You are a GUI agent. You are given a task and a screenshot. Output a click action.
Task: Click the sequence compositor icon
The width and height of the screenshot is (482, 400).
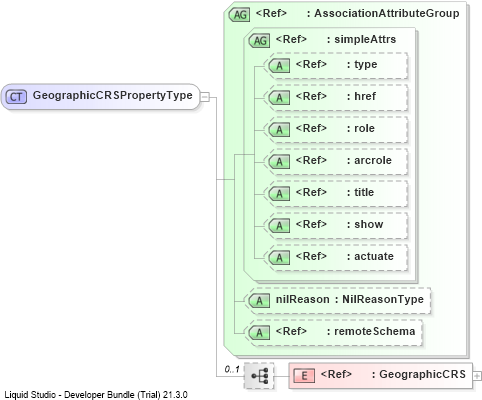click(x=259, y=376)
